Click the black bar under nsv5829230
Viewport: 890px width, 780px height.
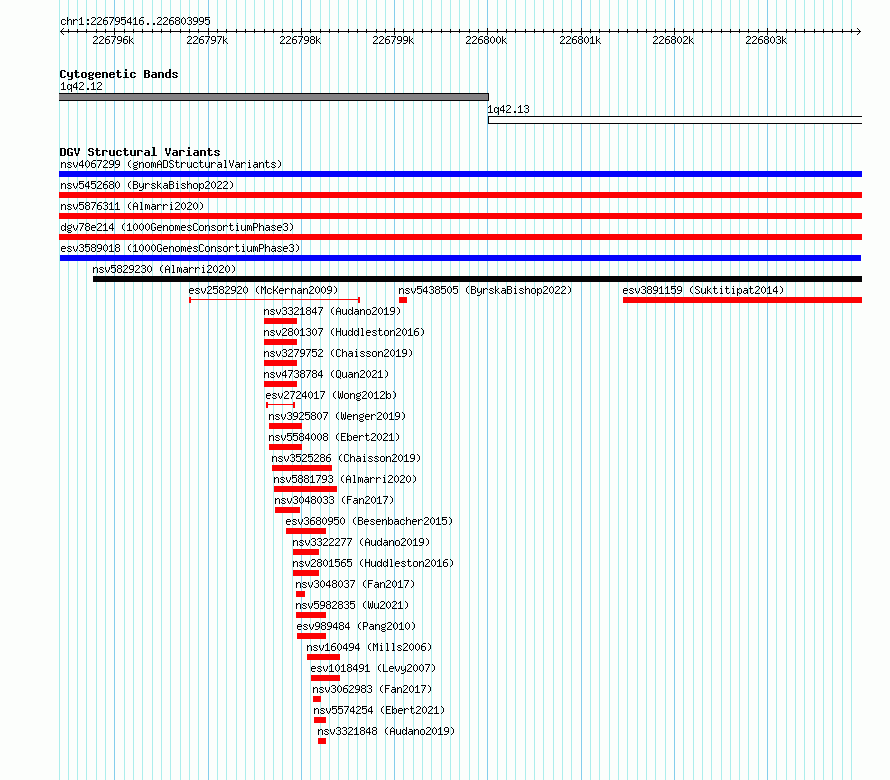(477, 279)
